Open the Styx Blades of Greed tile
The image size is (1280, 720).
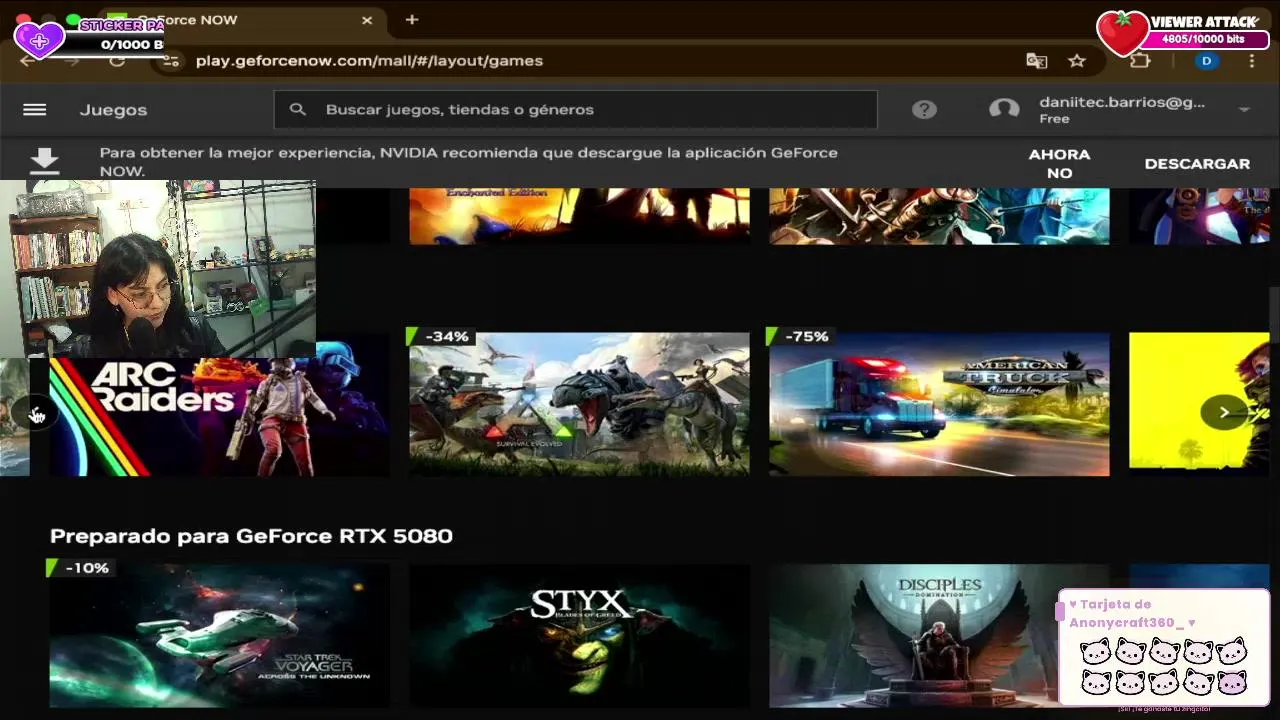click(579, 636)
